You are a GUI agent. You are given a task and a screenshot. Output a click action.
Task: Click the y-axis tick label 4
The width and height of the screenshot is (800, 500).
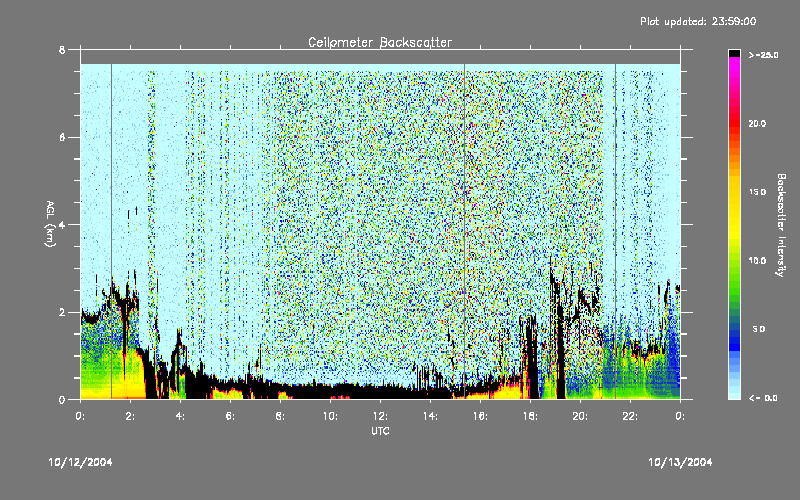(x=62, y=225)
